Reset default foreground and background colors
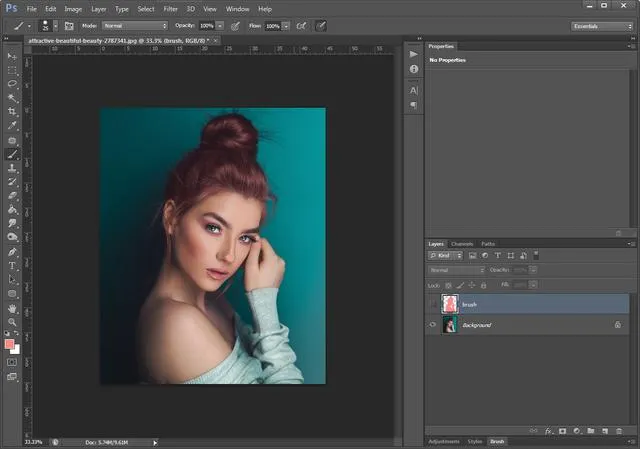This screenshot has width=640, height=449. (x=7, y=333)
